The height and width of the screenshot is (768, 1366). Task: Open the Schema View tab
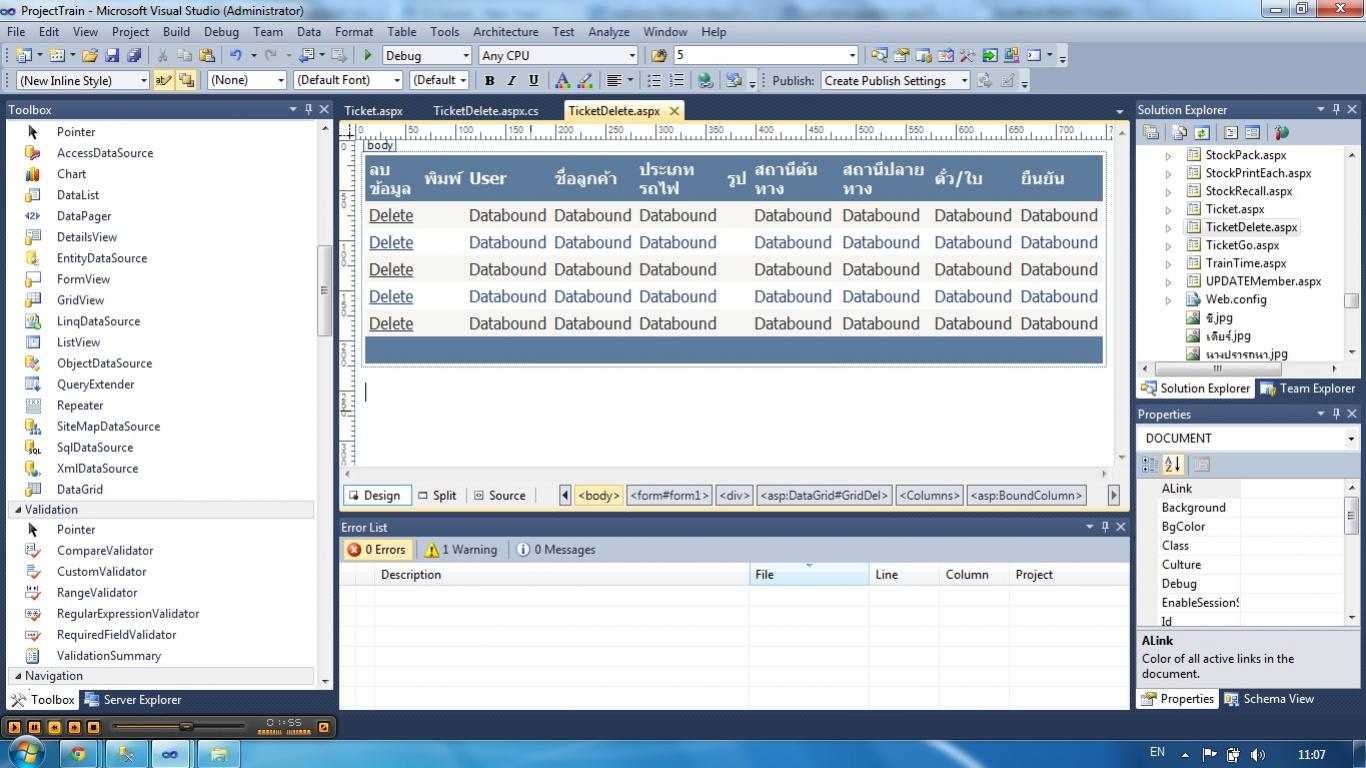pos(1269,699)
